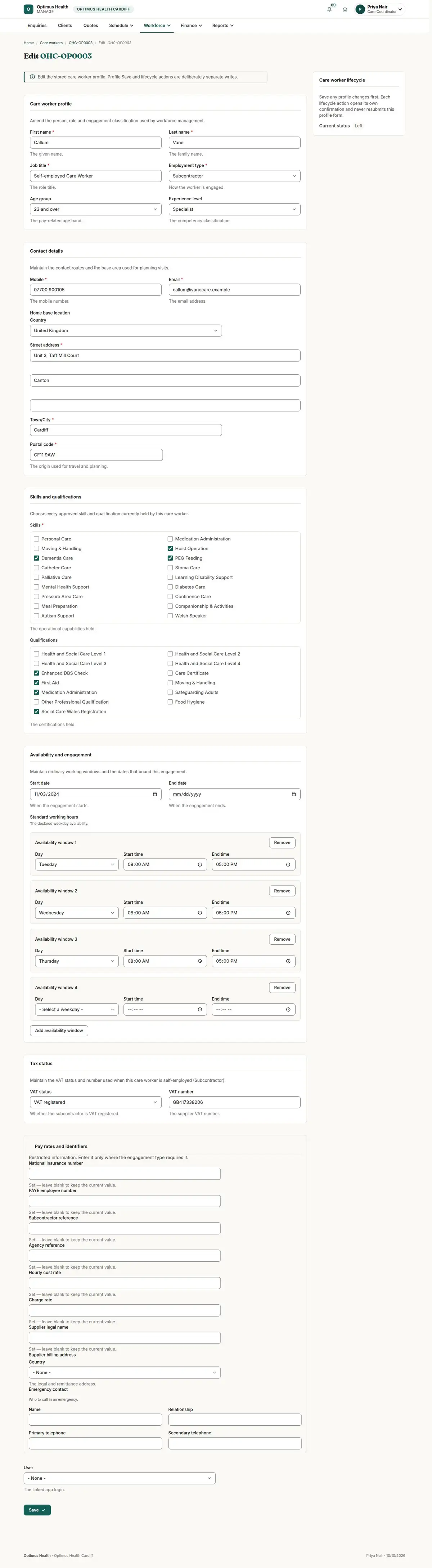Click the Optimus Health logo icon
This screenshot has height=1568, width=432.
[28, 9]
